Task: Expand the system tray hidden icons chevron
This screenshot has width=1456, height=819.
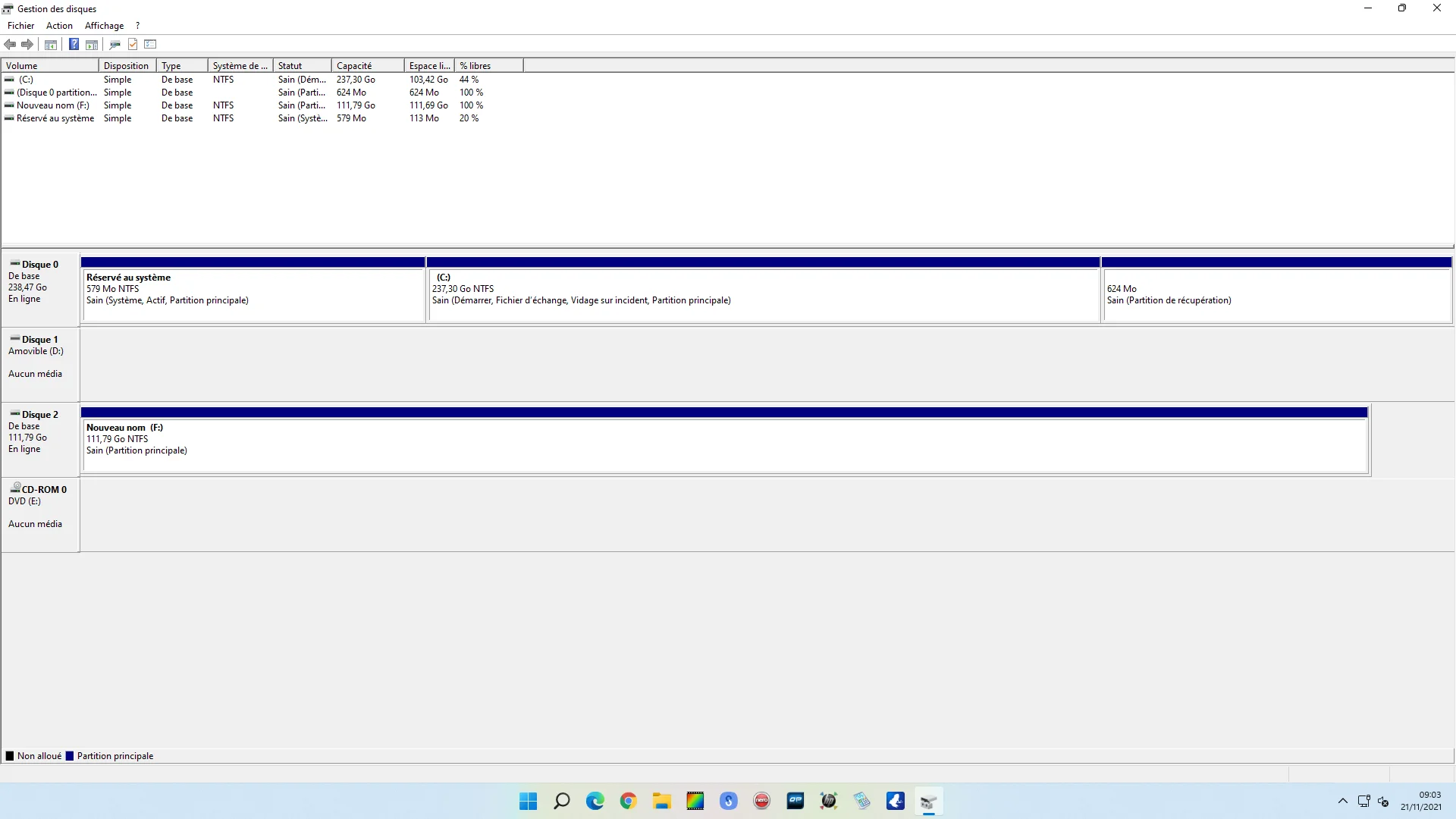Action: pyautogui.click(x=1342, y=801)
